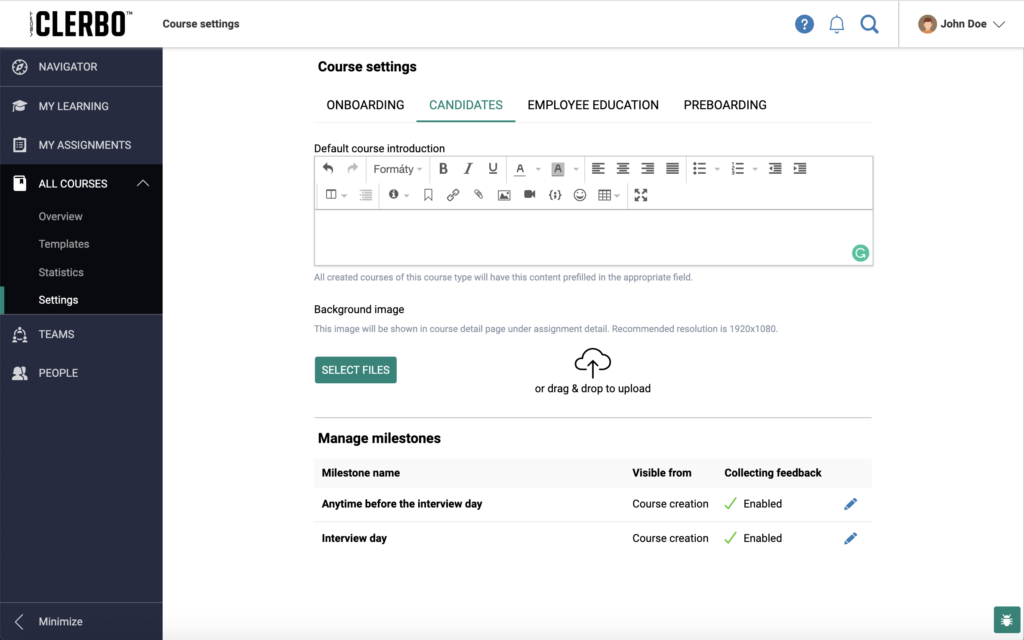Undo the last edit in the editor

click(328, 168)
